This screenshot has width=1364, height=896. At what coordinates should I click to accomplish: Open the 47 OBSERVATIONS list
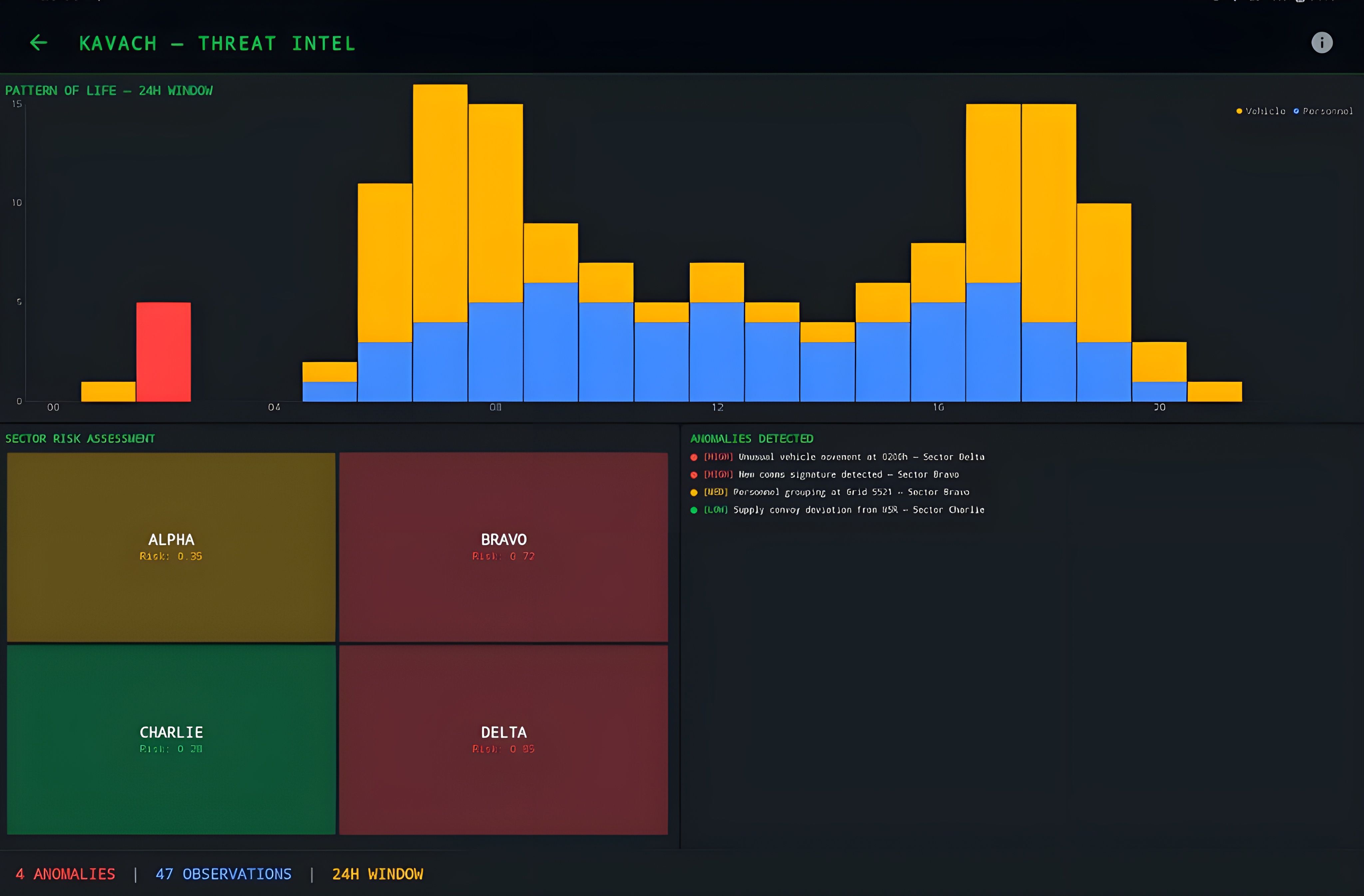[223, 874]
